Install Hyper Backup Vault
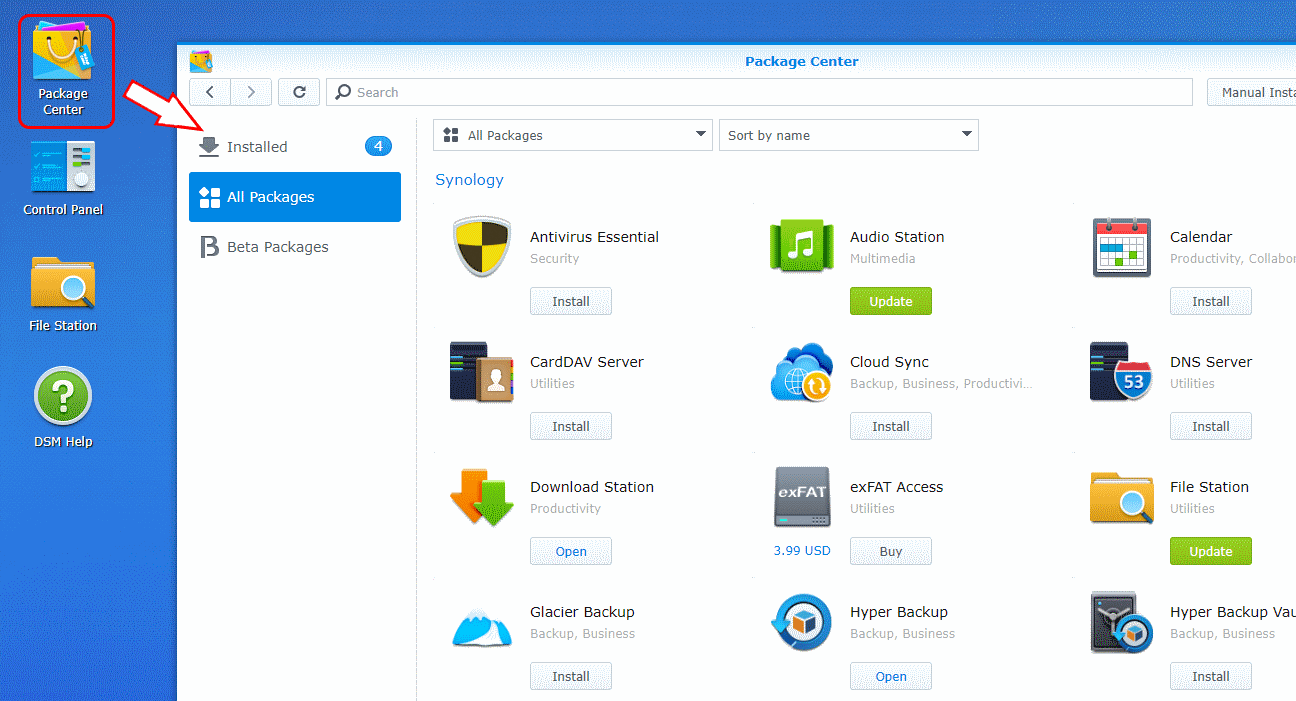This screenshot has height=701, width=1296. click(1211, 676)
